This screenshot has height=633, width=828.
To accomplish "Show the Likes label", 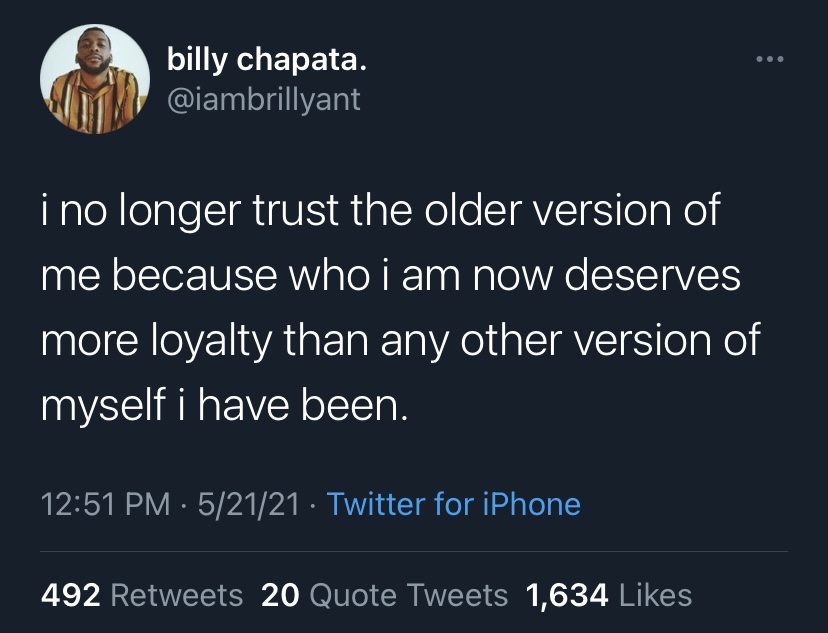I will coord(655,595).
